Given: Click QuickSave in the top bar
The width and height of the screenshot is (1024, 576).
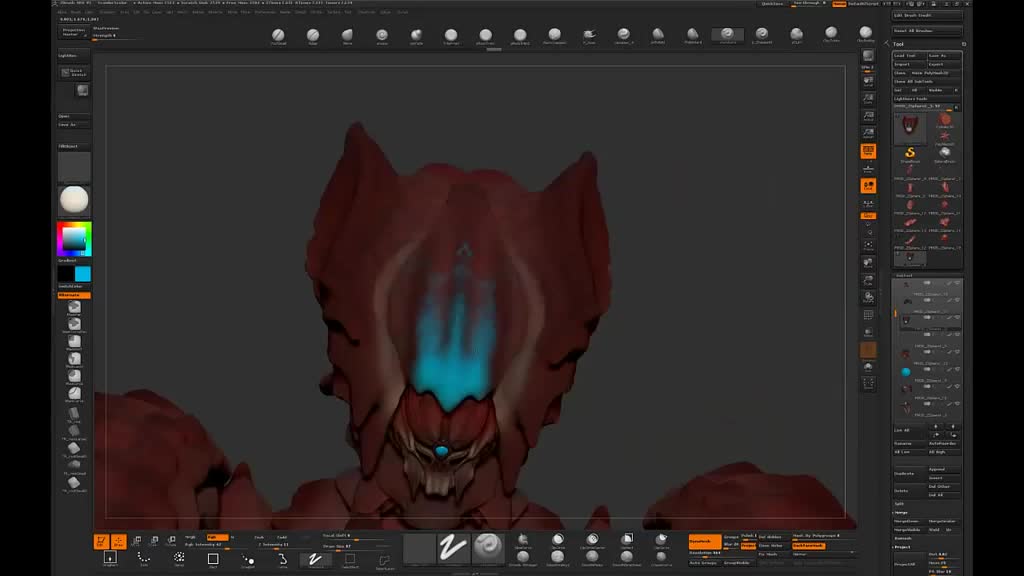Looking at the screenshot, I should 772,4.
